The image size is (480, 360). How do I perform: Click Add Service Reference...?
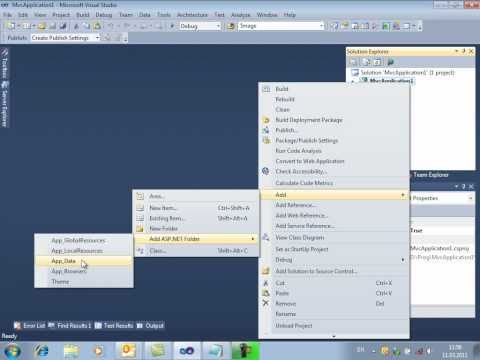(334, 226)
